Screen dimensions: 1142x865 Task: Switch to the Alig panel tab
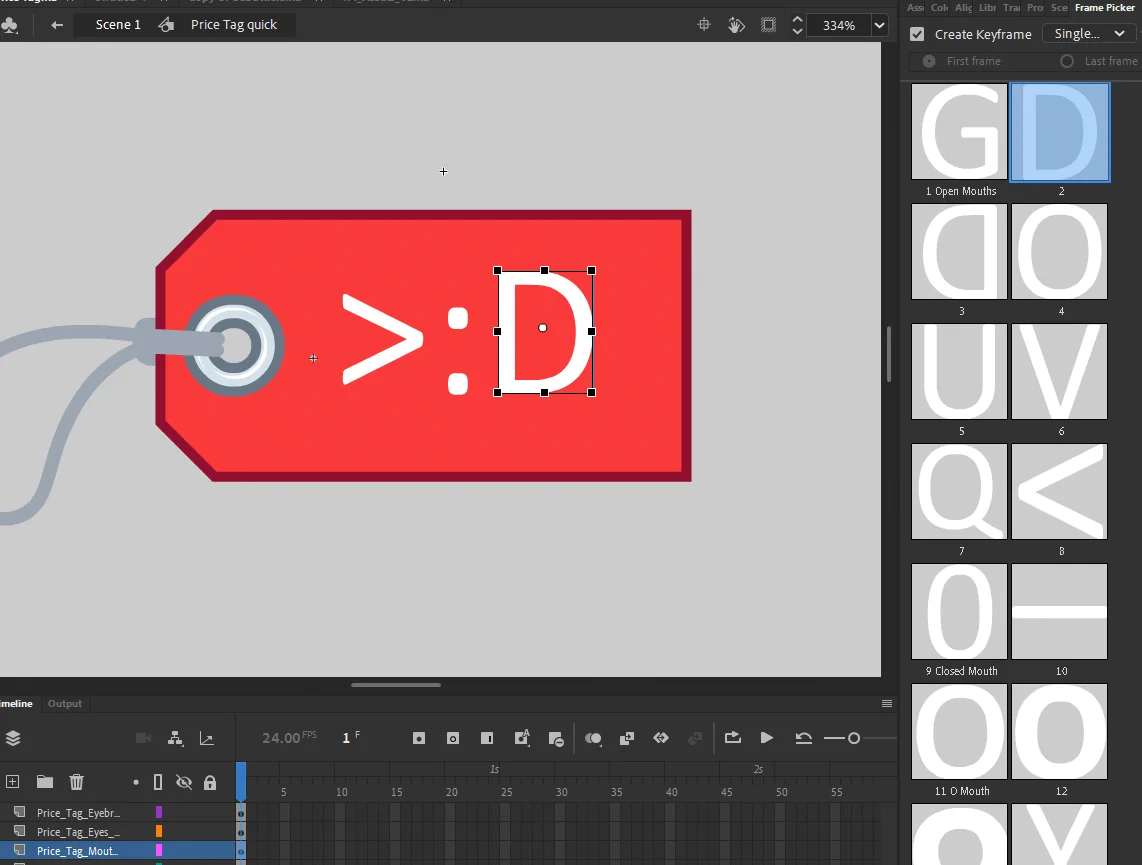point(964,7)
